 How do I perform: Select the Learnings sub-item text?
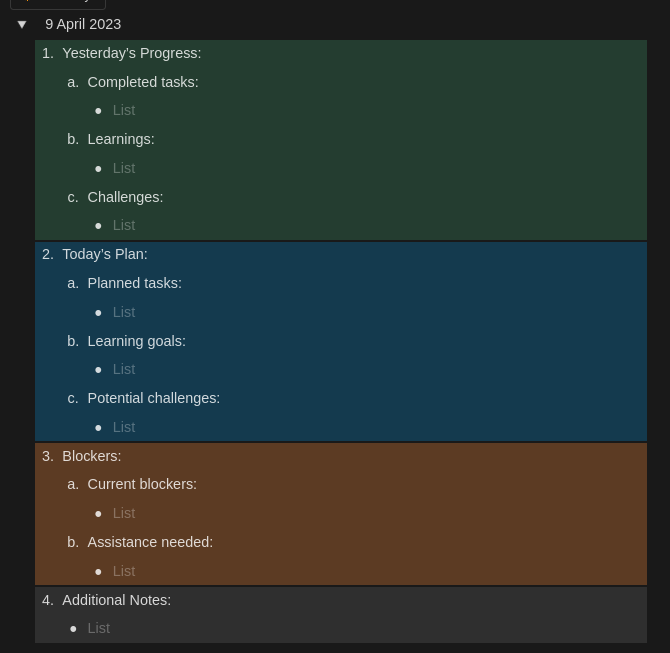121,139
